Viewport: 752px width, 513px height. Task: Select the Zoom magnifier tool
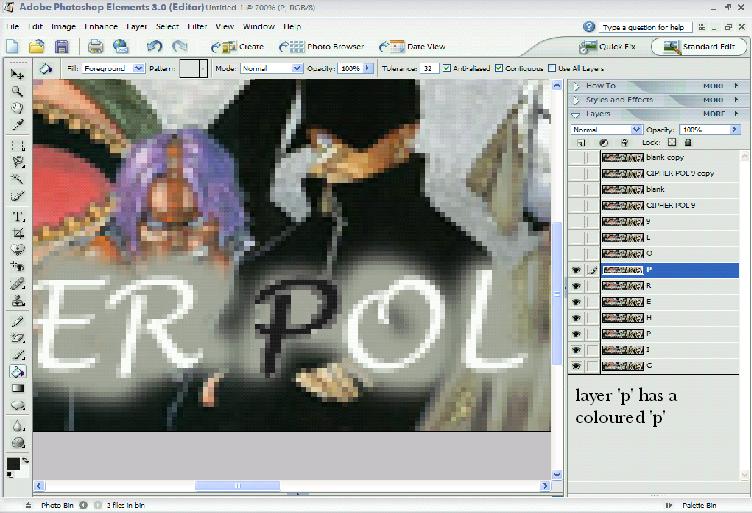pyautogui.click(x=18, y=91)
